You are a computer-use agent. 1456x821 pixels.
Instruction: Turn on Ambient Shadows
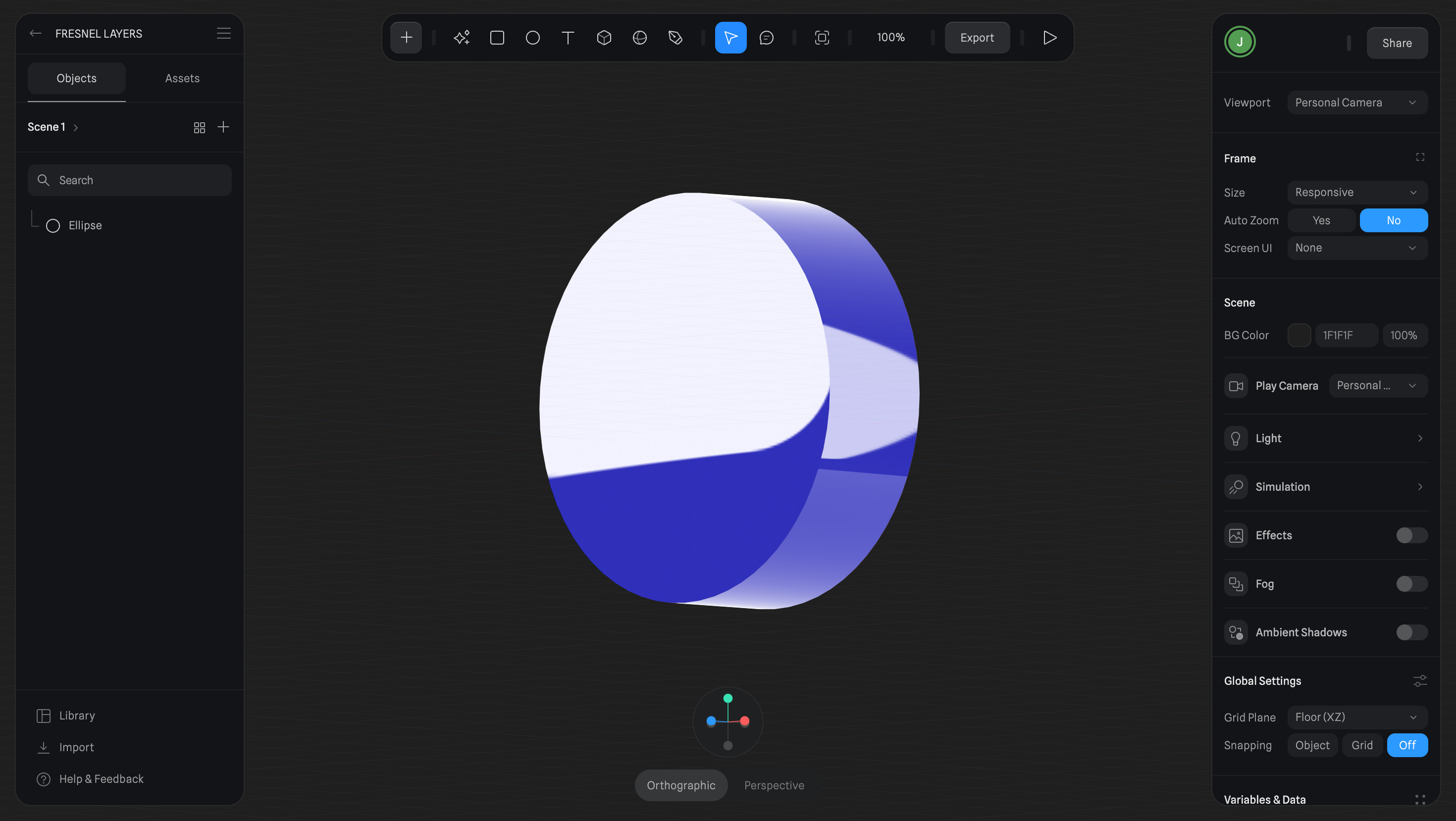(x=1411, y=632)
